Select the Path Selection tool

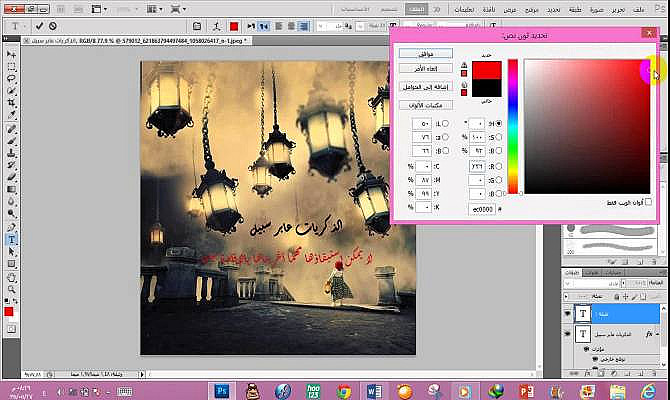[x=12, y=252]
